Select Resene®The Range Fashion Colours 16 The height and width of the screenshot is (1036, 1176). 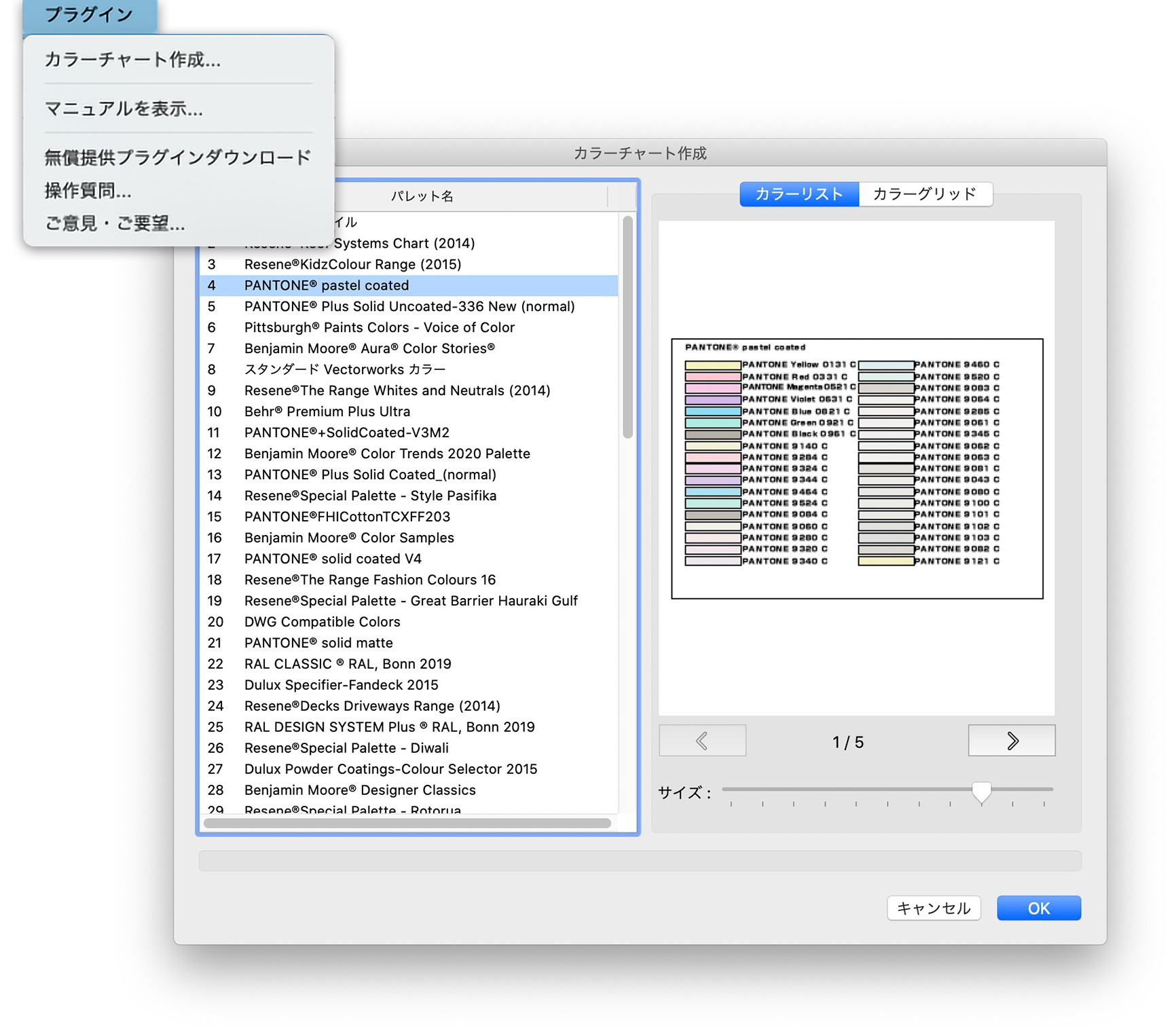point(409,580)
